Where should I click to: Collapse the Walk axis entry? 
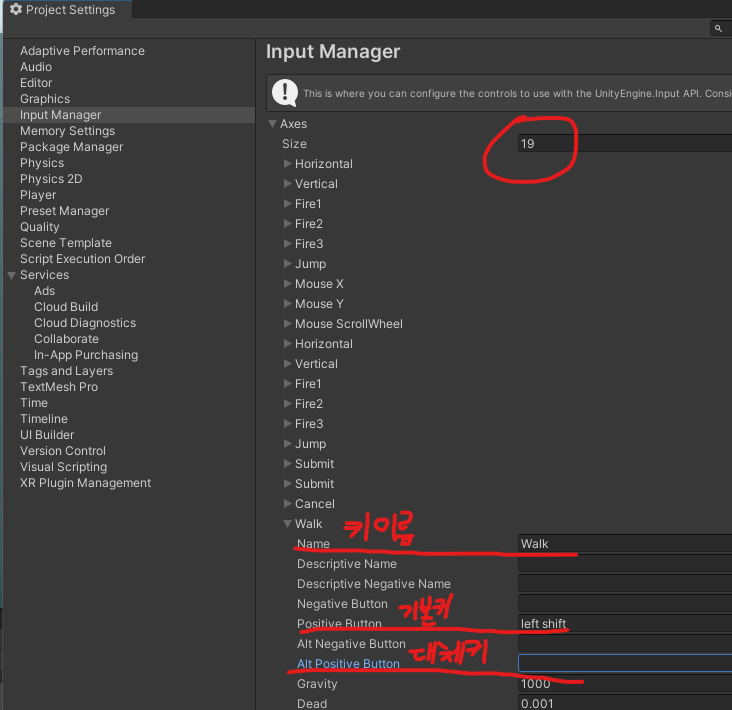287,524
